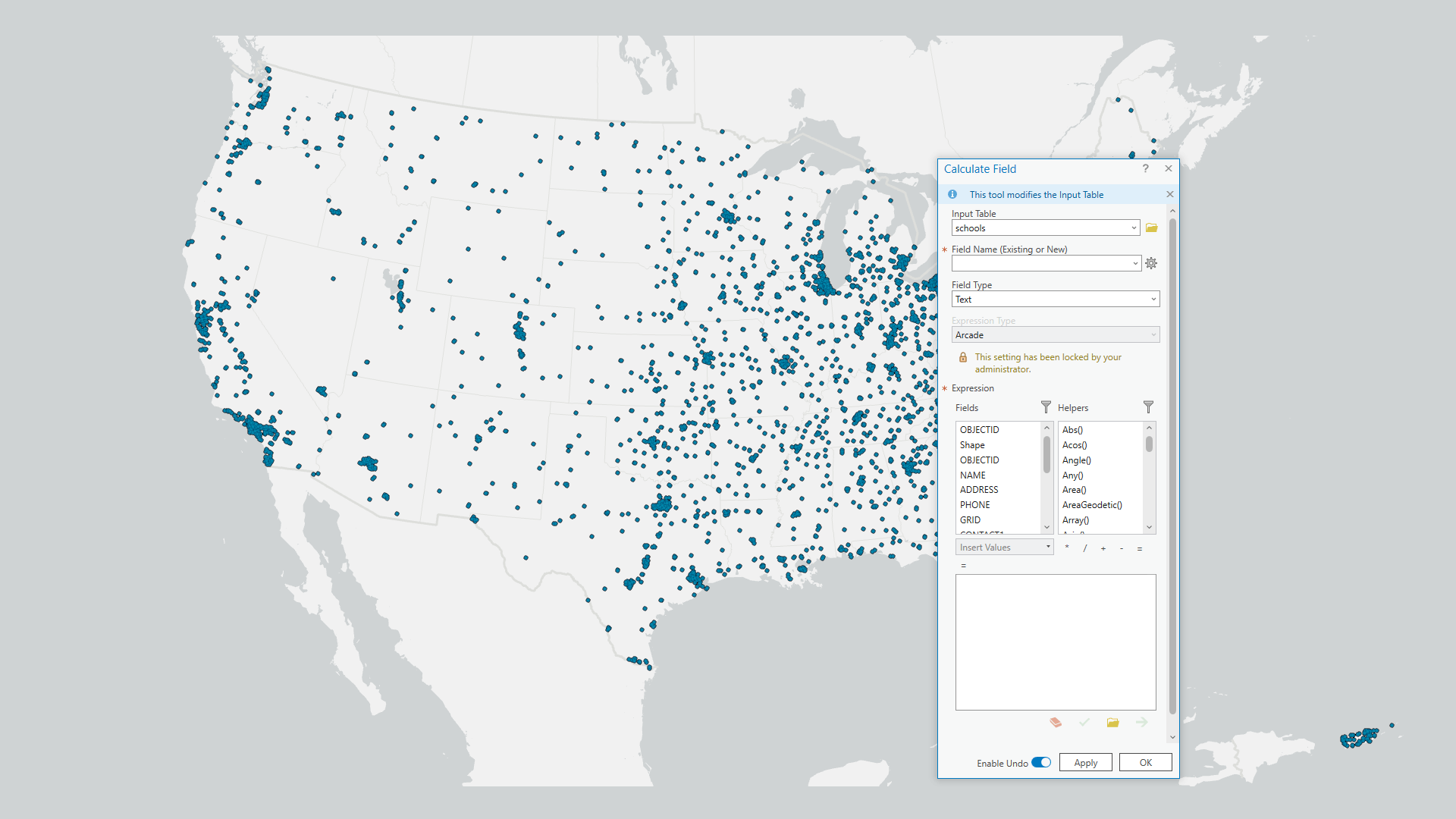Dismiss the Input Table warning banner
This screenshot has width=1456, height=819.
point(1170,194)
